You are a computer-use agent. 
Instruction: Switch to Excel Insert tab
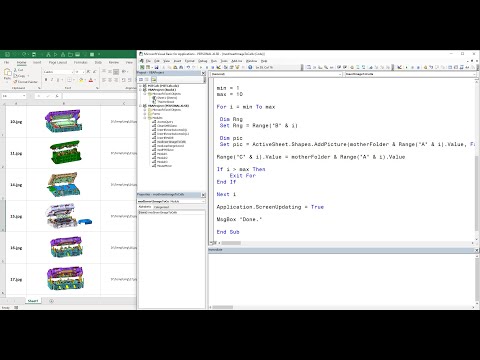(37, 62)
